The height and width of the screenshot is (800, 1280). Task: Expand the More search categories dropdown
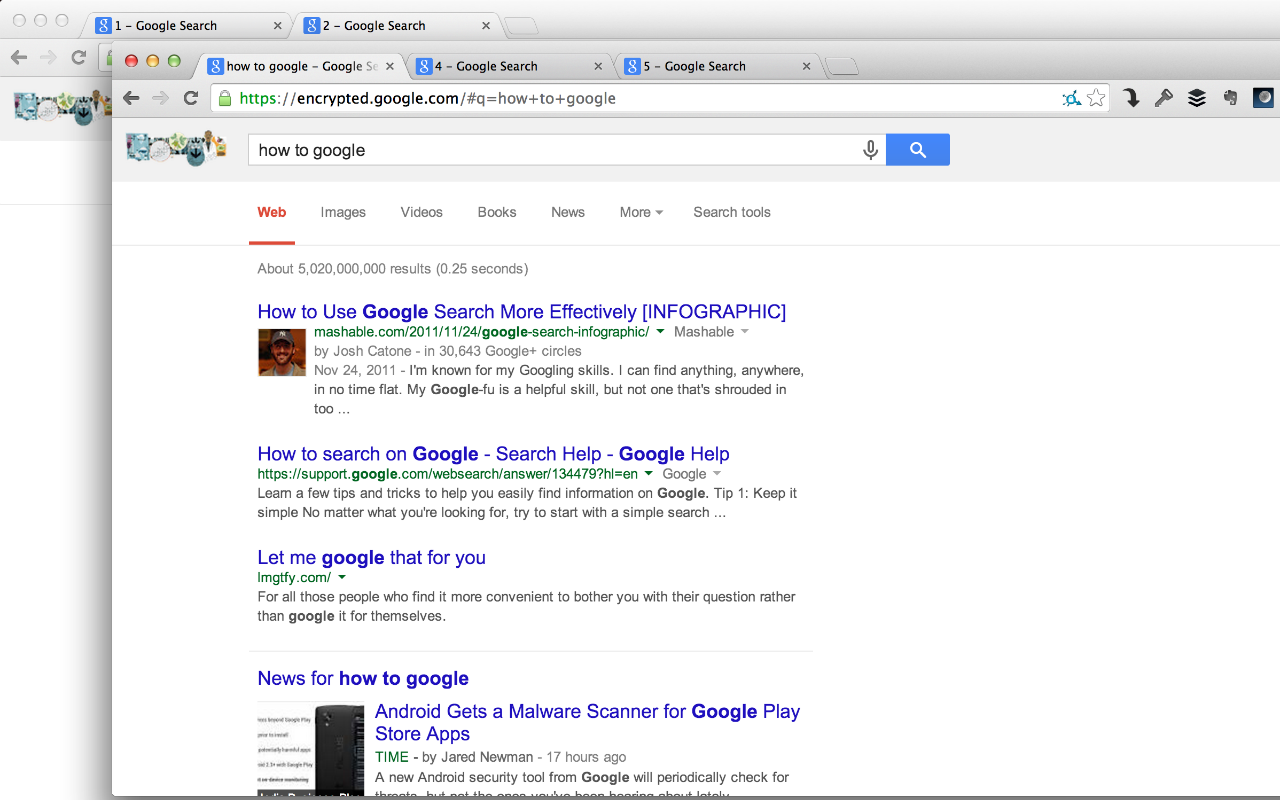pos(641,212)
